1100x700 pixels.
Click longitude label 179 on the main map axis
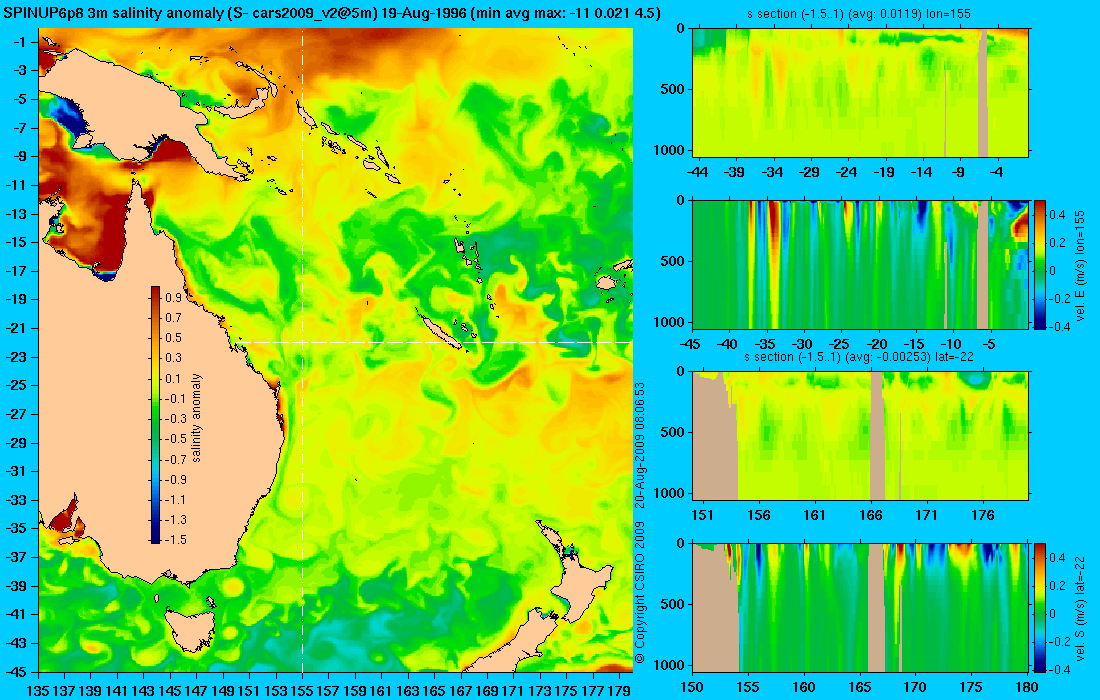(x=618, y=691)
